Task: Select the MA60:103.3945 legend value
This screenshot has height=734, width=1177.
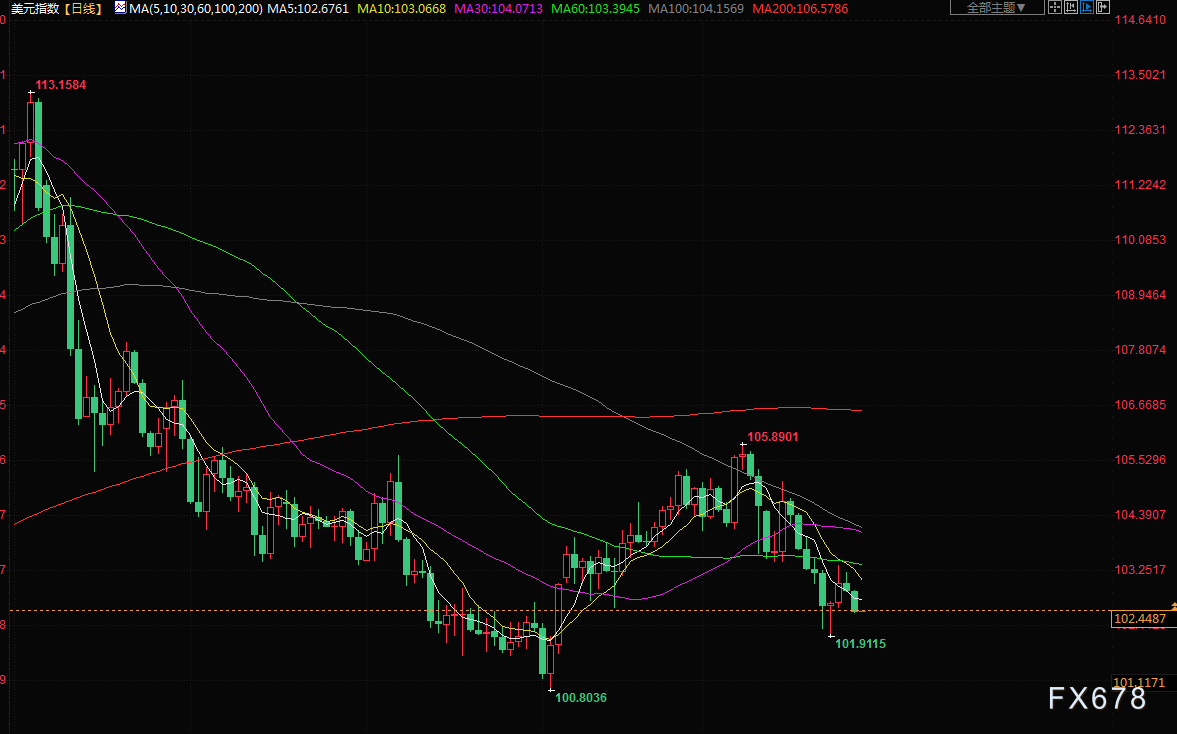Action: (x=595, y=9)
